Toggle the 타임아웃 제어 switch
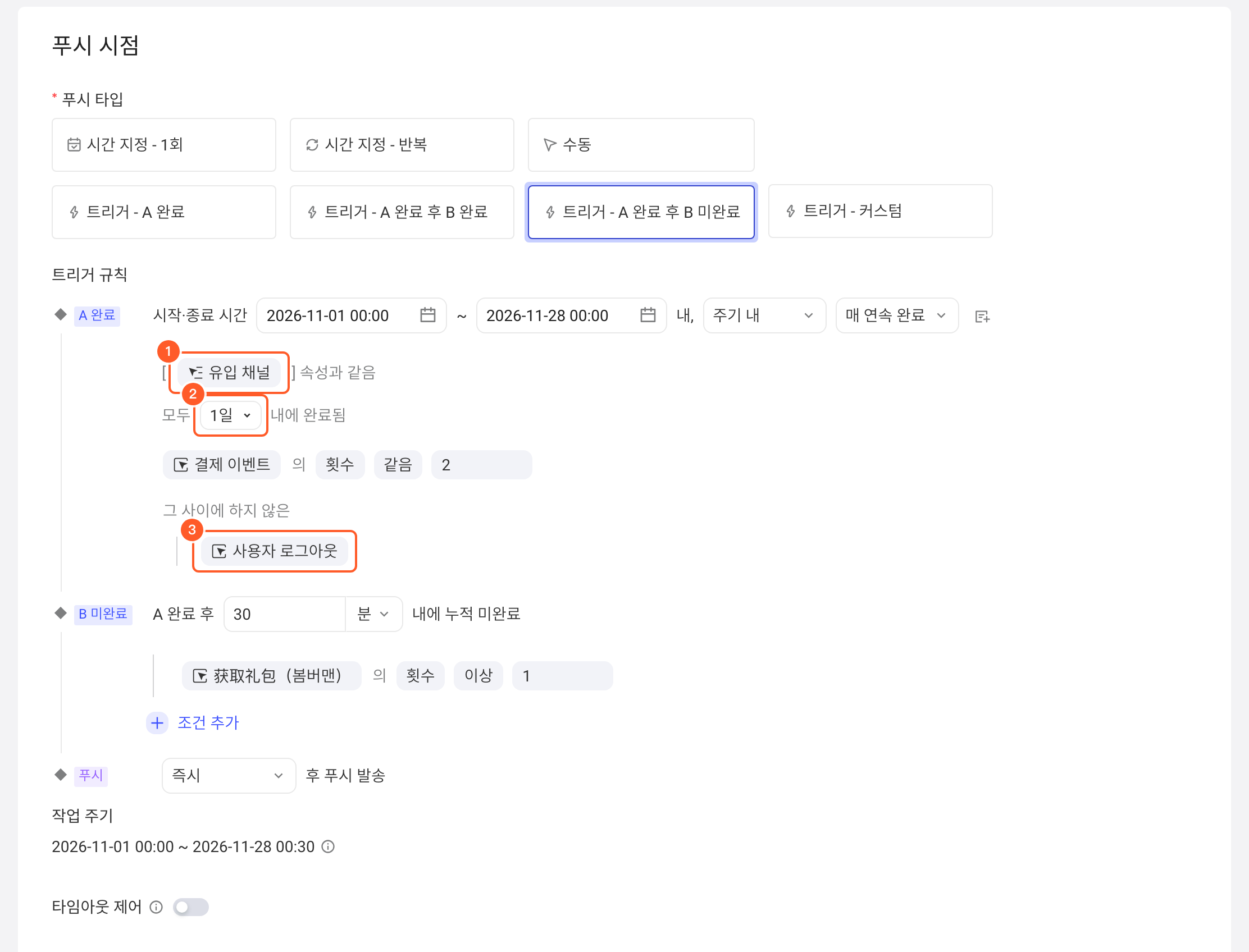This screenshot has width=1249, height=952. click(x=191, y=907)
